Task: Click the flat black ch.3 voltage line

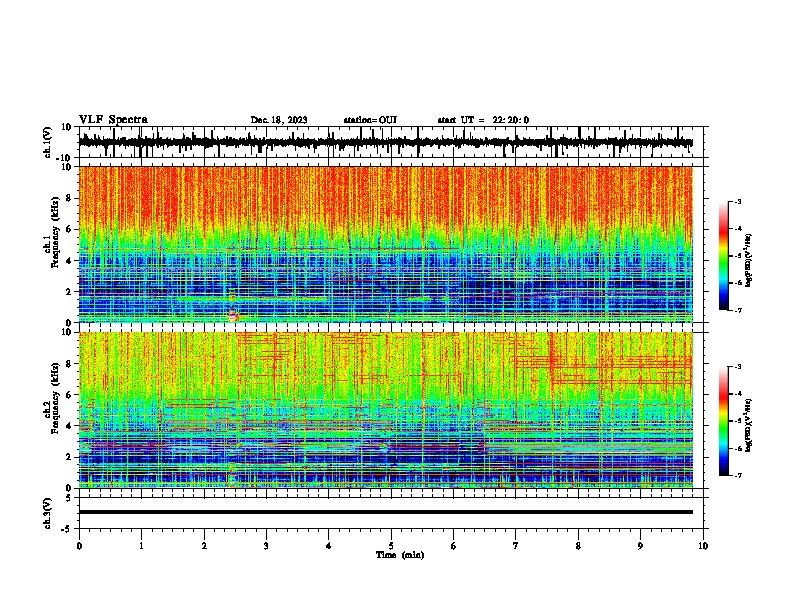Action: [x=385, y=512]
